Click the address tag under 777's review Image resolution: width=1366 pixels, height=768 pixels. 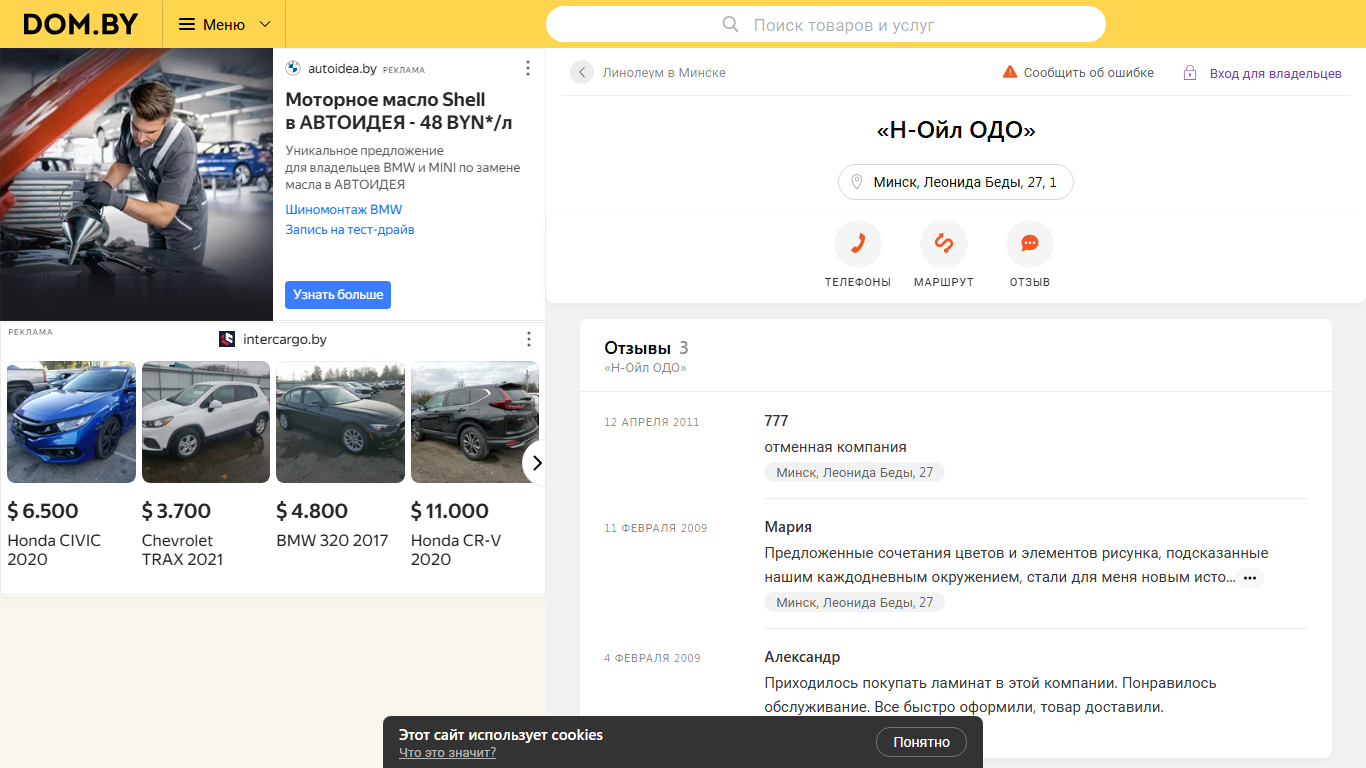coord(854,472)
